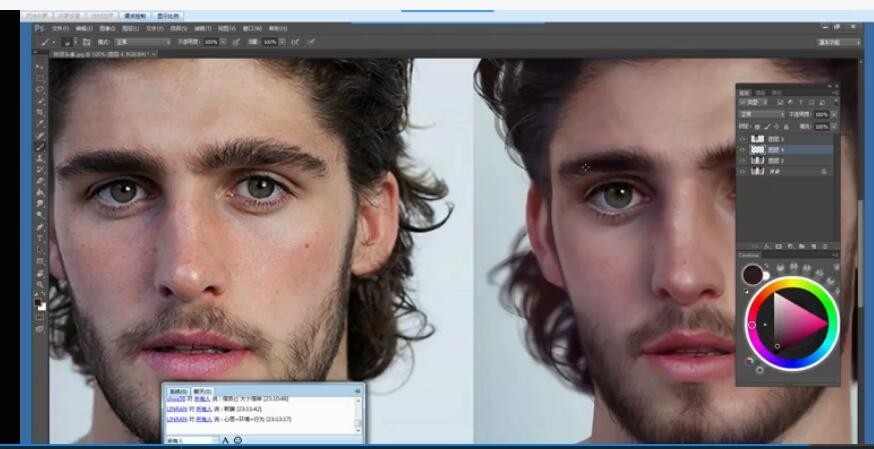This screenshot has height=449, width=874.
Task: Filter layers by type layer T icon
Action: [801, 103]
